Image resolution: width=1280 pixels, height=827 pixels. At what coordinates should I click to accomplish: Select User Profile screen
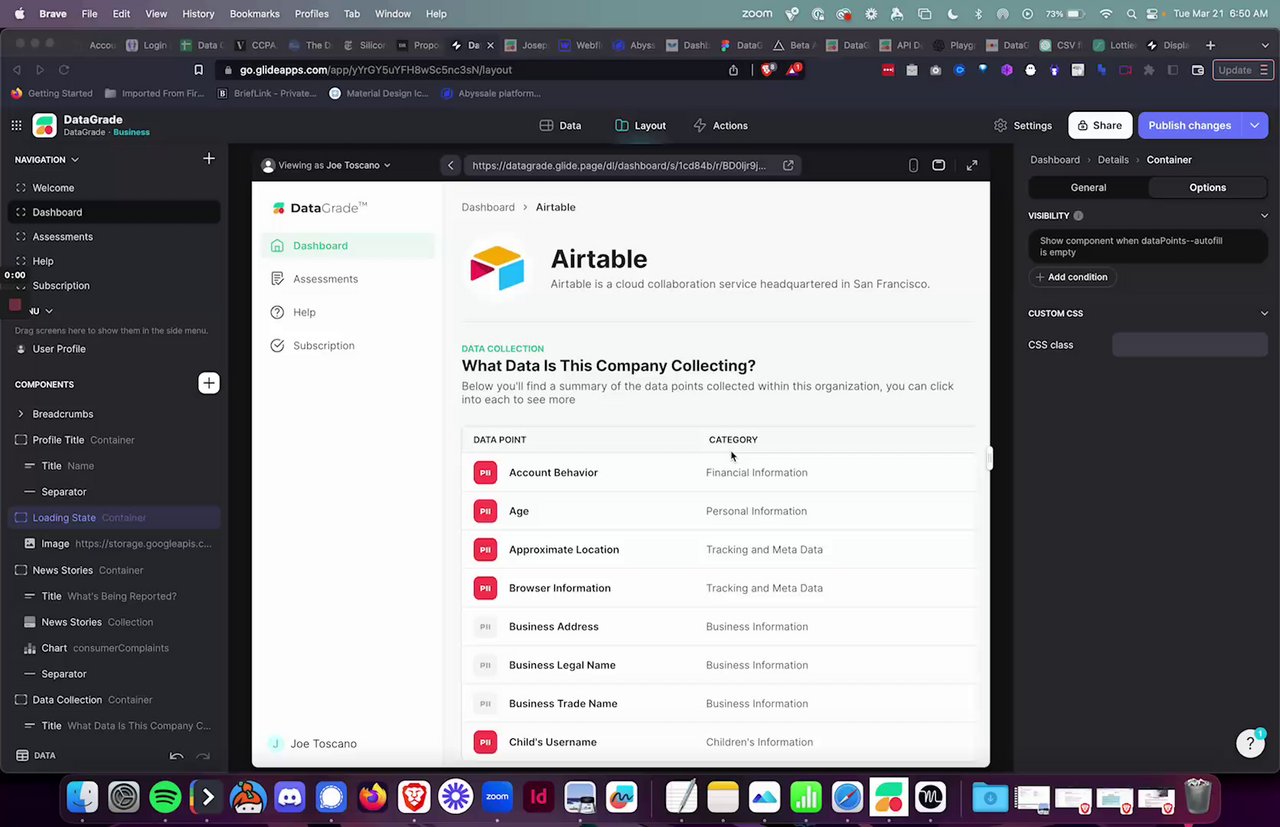tap(114, 349)
